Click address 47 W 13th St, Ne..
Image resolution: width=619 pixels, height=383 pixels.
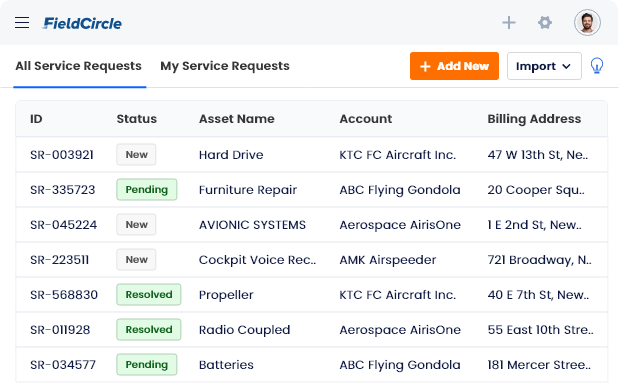(538, 155)
